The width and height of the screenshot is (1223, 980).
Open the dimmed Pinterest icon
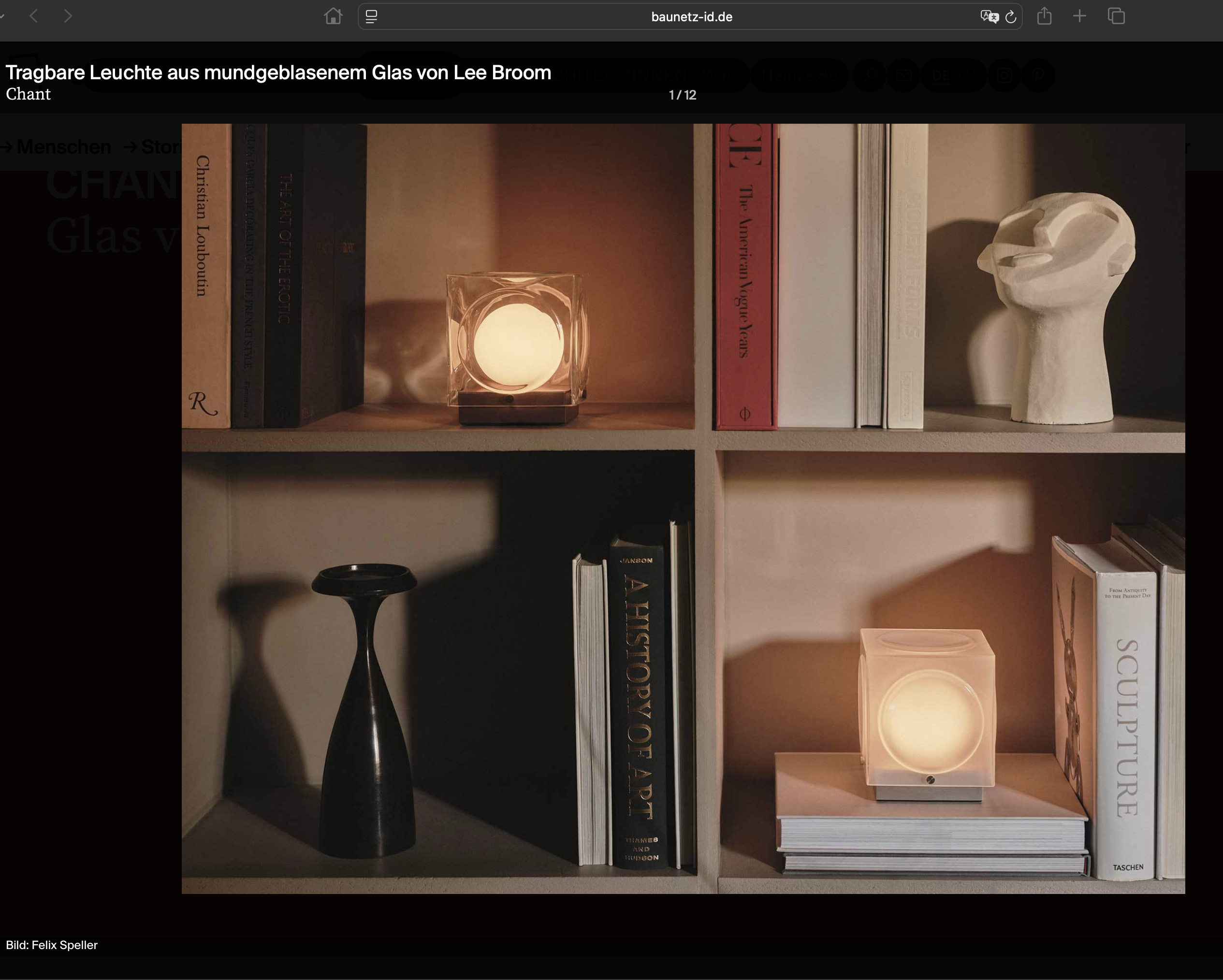coord(1038,75)
